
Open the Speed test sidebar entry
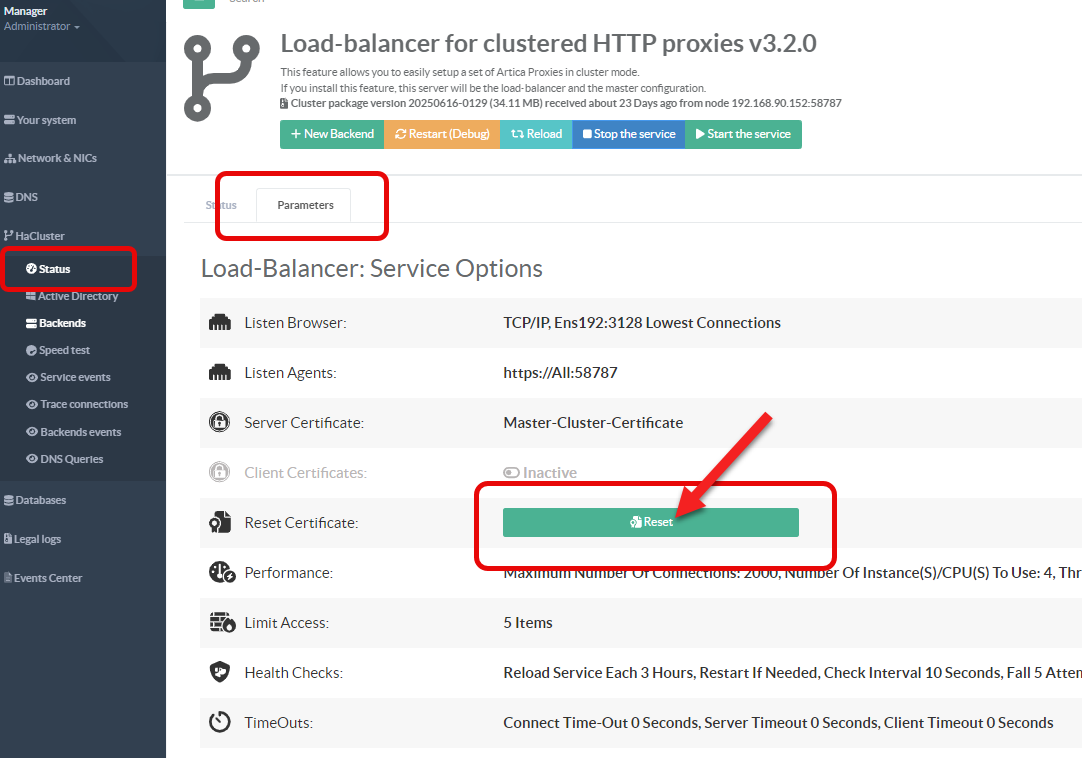[64, 350]
